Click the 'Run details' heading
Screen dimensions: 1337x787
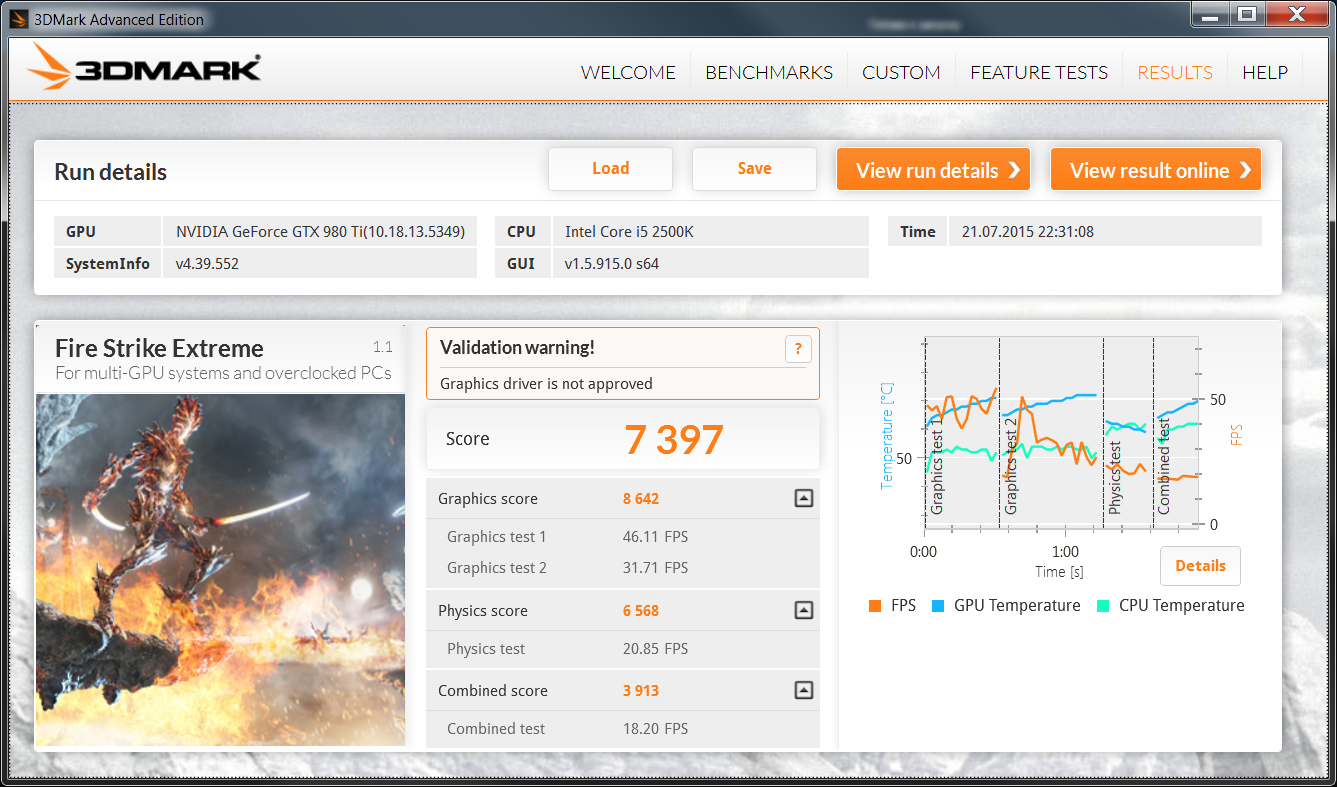[110, 171]
